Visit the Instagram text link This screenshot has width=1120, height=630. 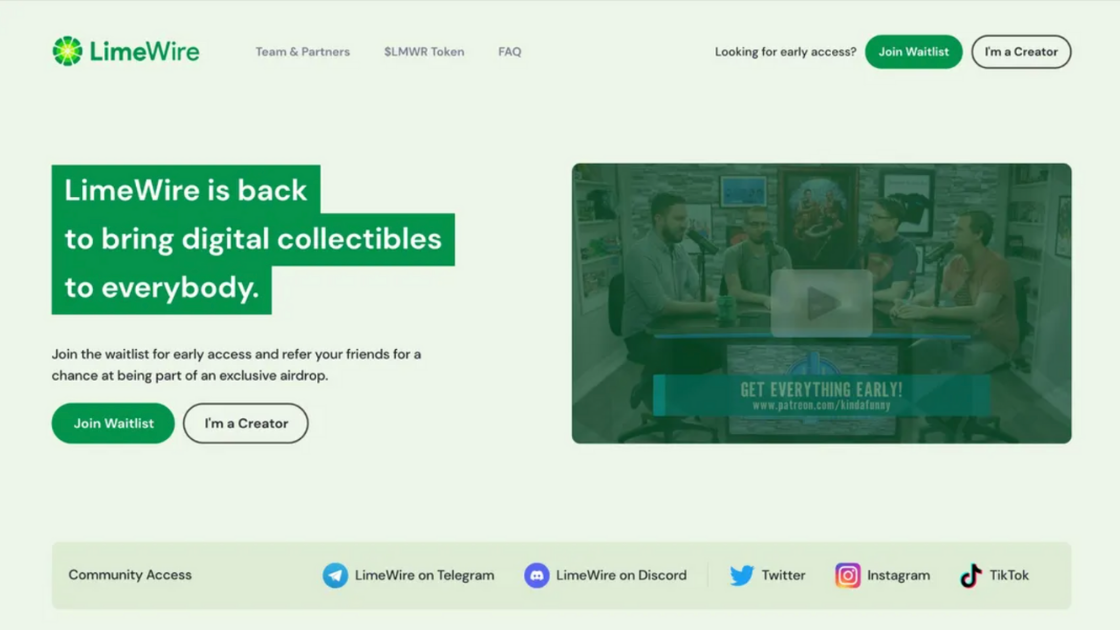(x=899, y=575)
